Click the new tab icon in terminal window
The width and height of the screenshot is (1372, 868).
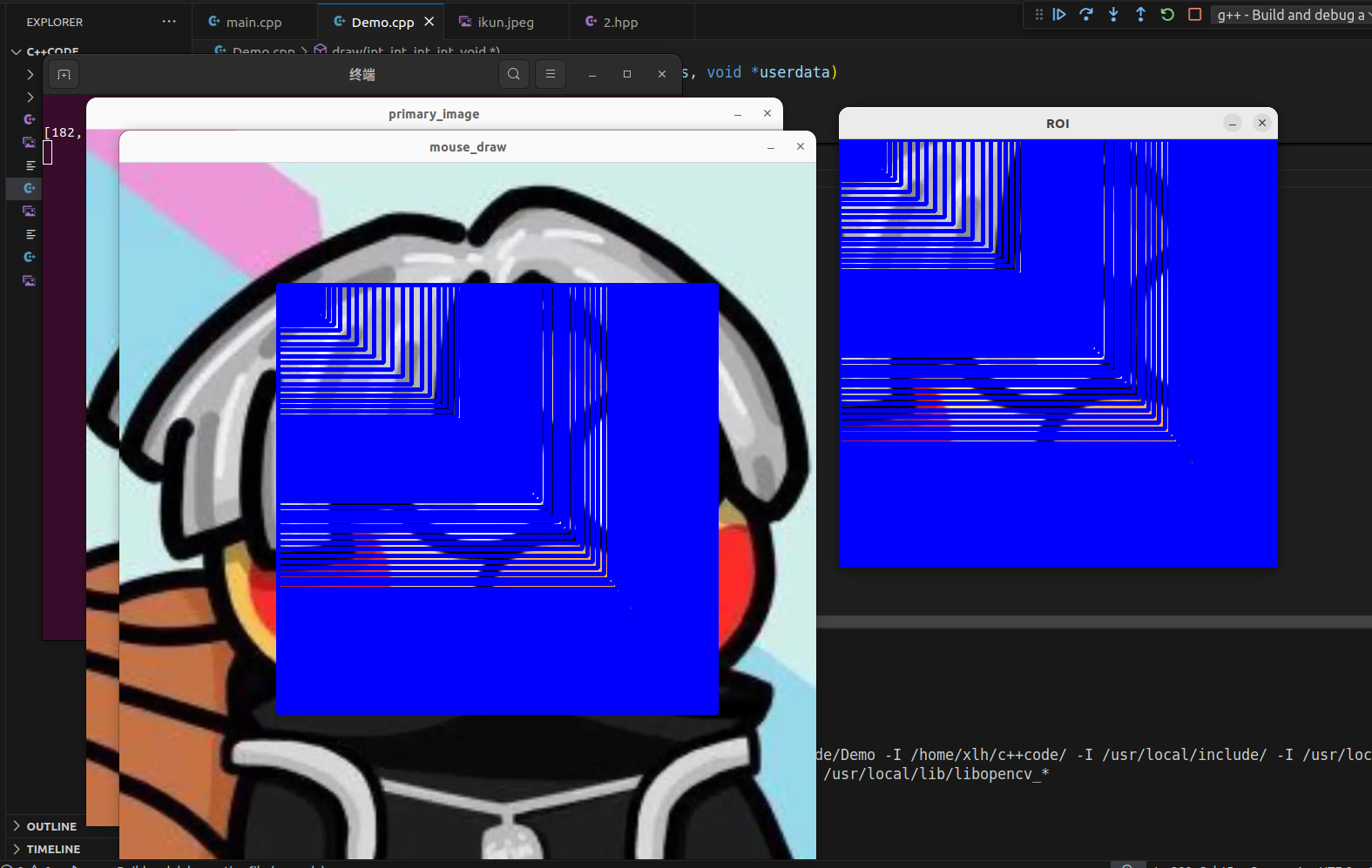click(x=64, y=75)
